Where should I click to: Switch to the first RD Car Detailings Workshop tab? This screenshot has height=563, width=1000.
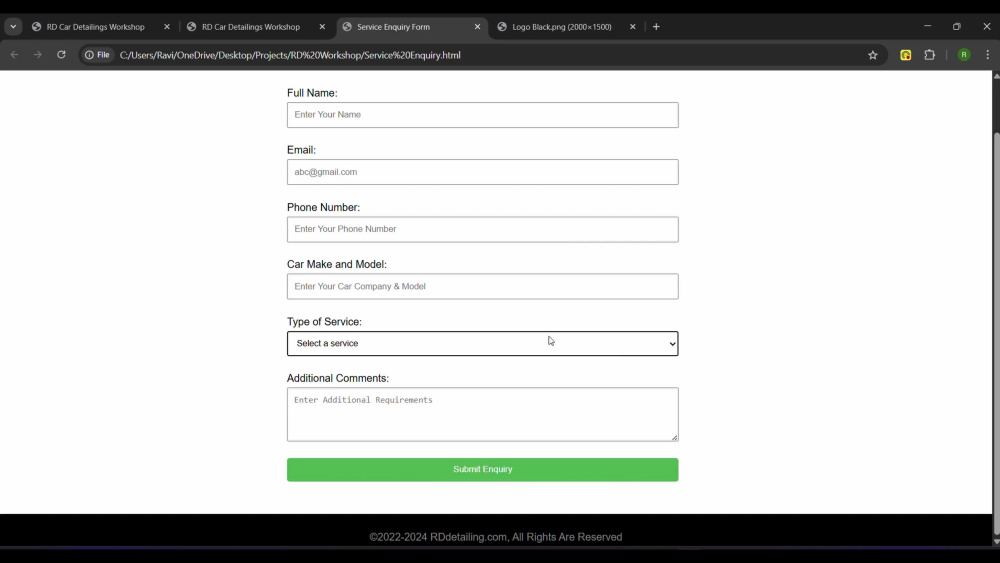click(95, 27)
